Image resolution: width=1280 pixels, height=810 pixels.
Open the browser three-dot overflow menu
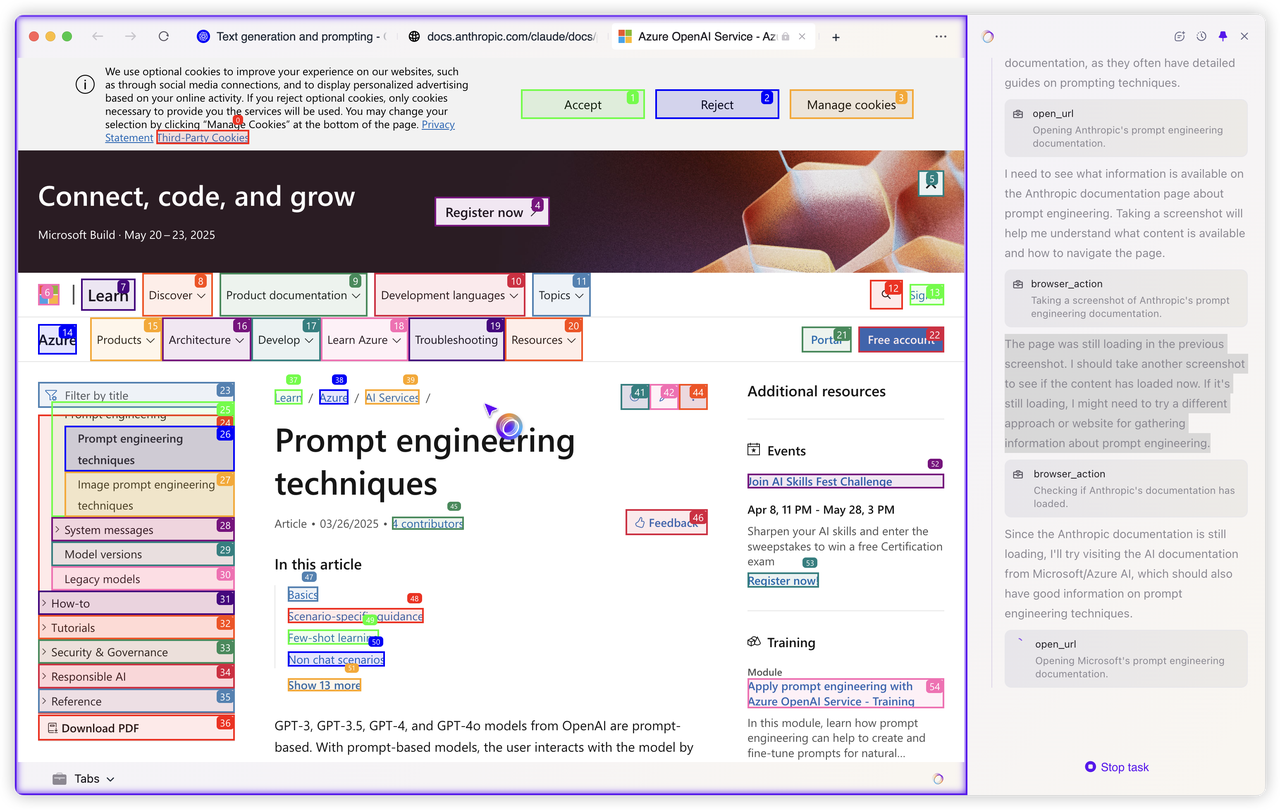click(x=941, y=36)
